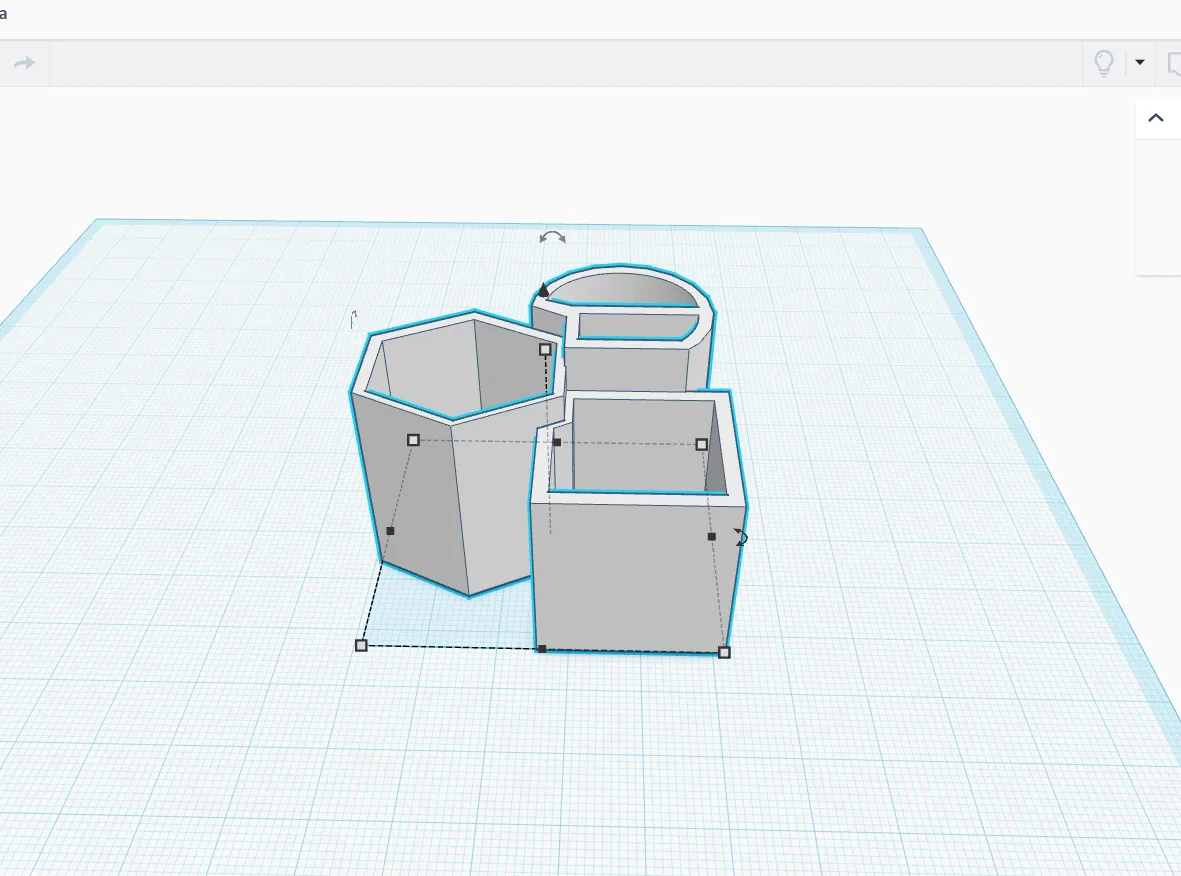Click the rotation arrow beside the square box
This screenshot has height=876, width=1181.
pos(740,537)
